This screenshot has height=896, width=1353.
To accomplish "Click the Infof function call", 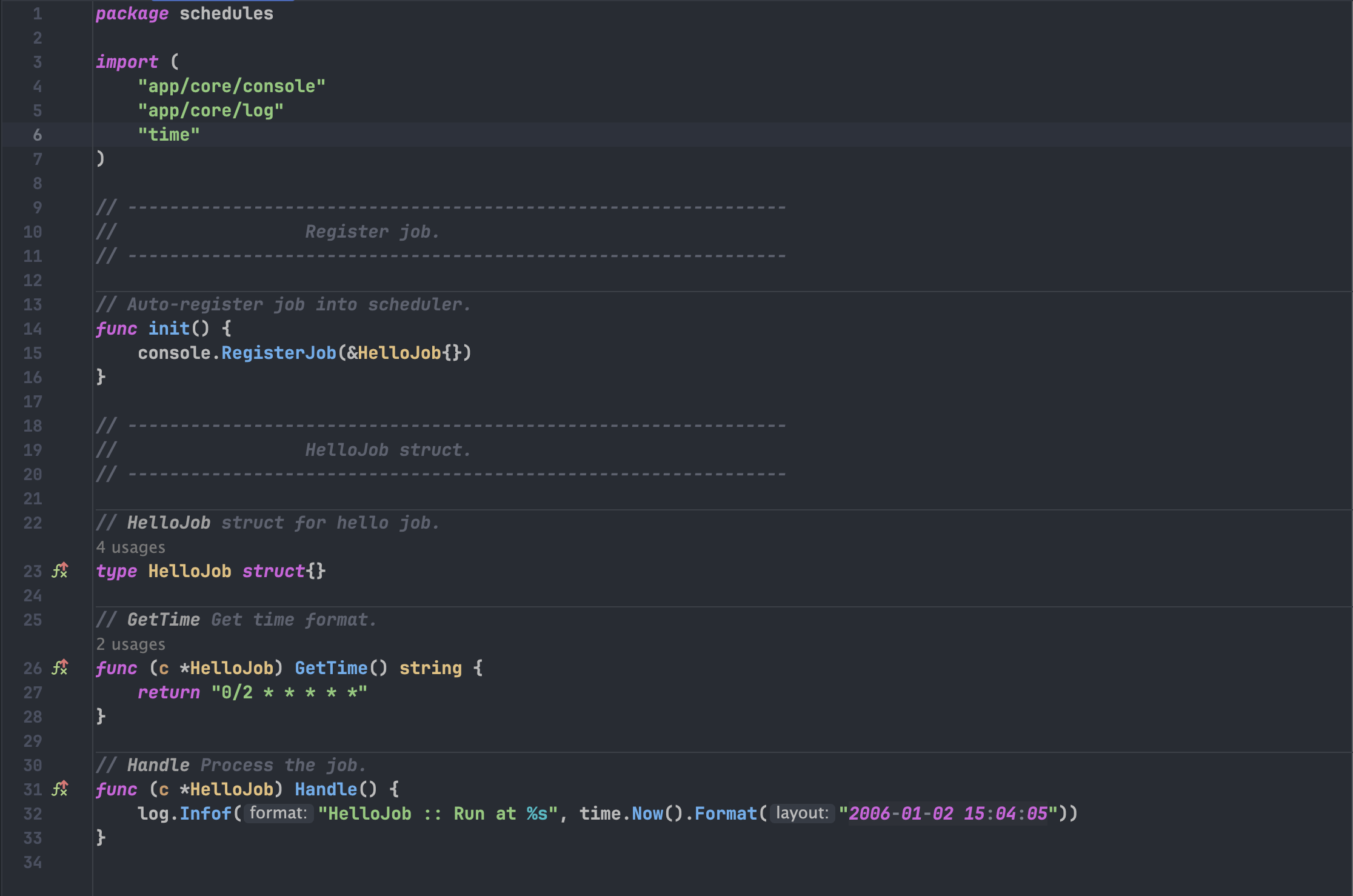I will click(x=205, y=814).
